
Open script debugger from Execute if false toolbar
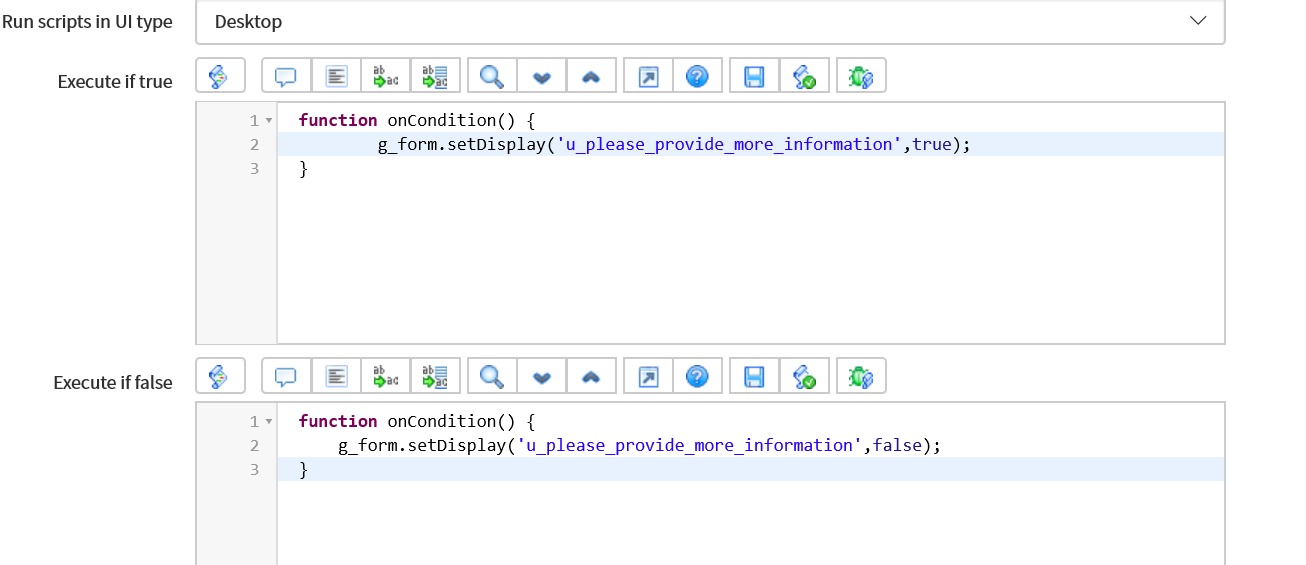click(x=861, y=376)
